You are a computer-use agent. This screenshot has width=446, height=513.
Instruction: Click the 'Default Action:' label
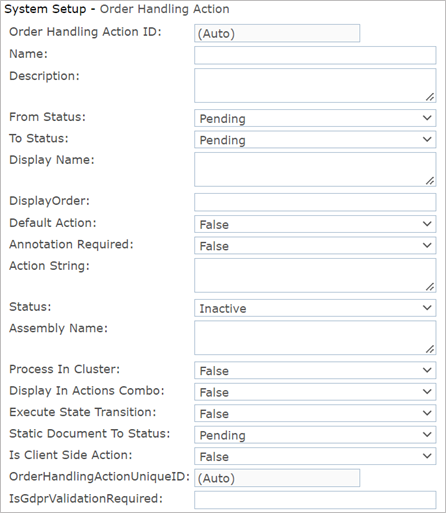(x=53, y=223)
